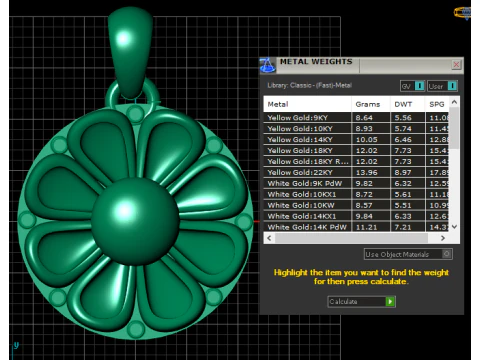Click the 8.64 grams value
Viewport: 480px width, 360px height.
(x=364, y=118)
